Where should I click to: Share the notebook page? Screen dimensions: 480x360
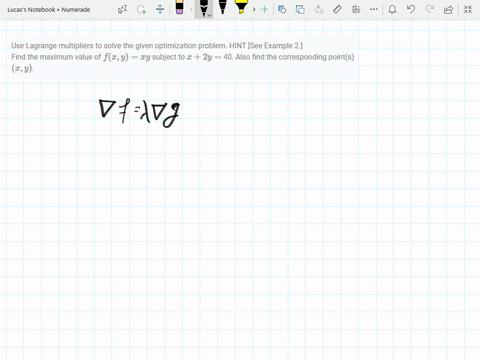[x=448, y=9]
